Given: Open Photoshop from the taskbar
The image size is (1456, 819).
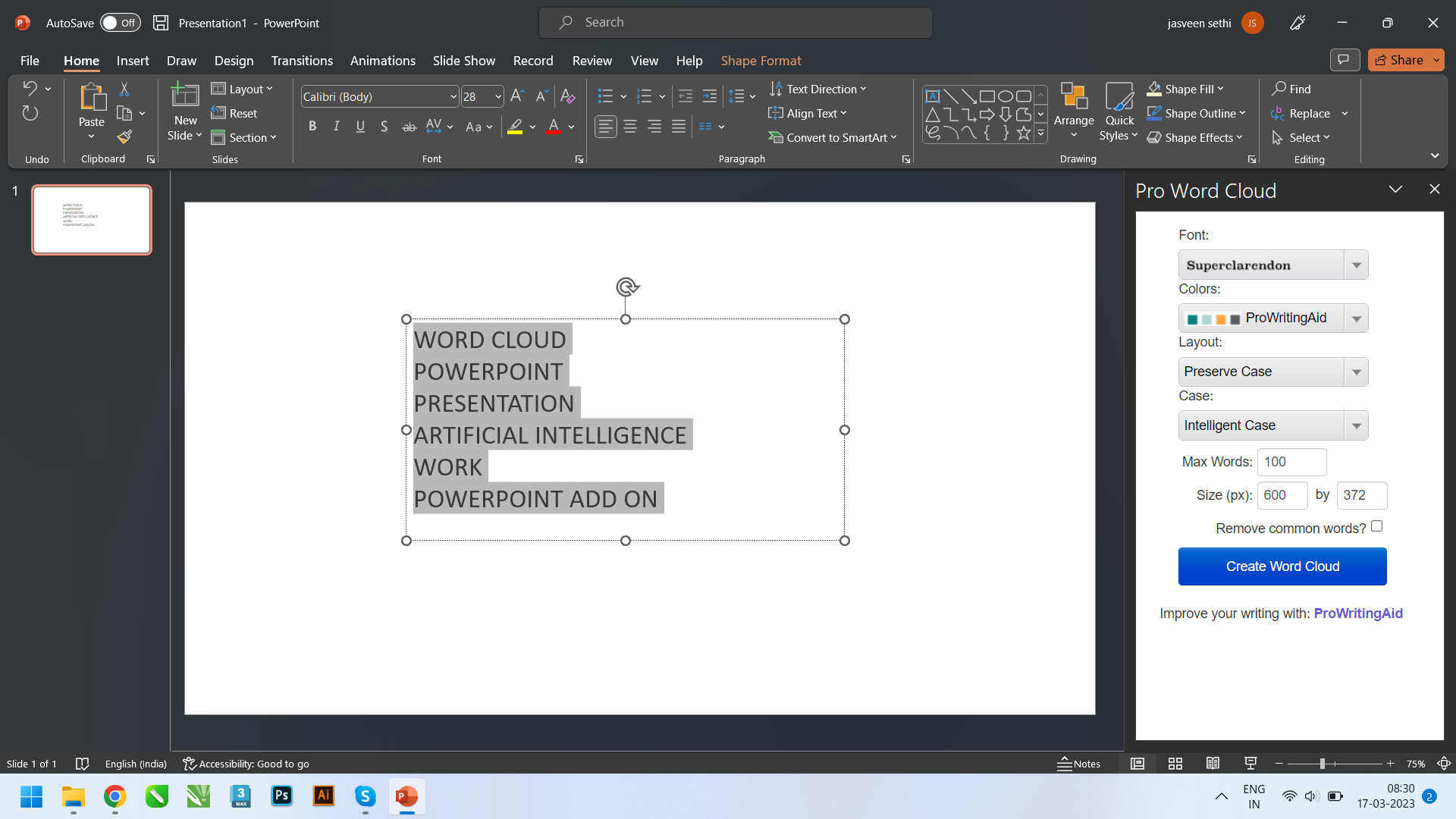Looking at the screenshot, I should pos(282,795).
